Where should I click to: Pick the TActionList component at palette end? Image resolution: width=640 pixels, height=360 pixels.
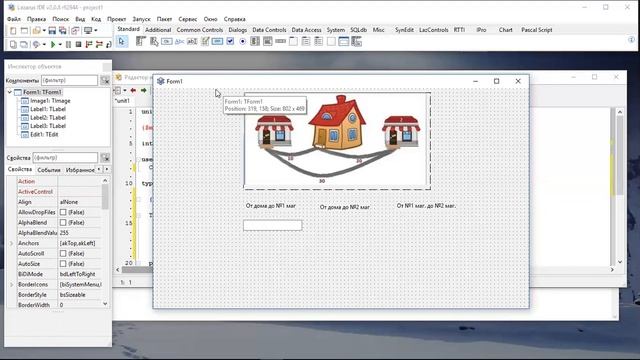pos(356,41)
